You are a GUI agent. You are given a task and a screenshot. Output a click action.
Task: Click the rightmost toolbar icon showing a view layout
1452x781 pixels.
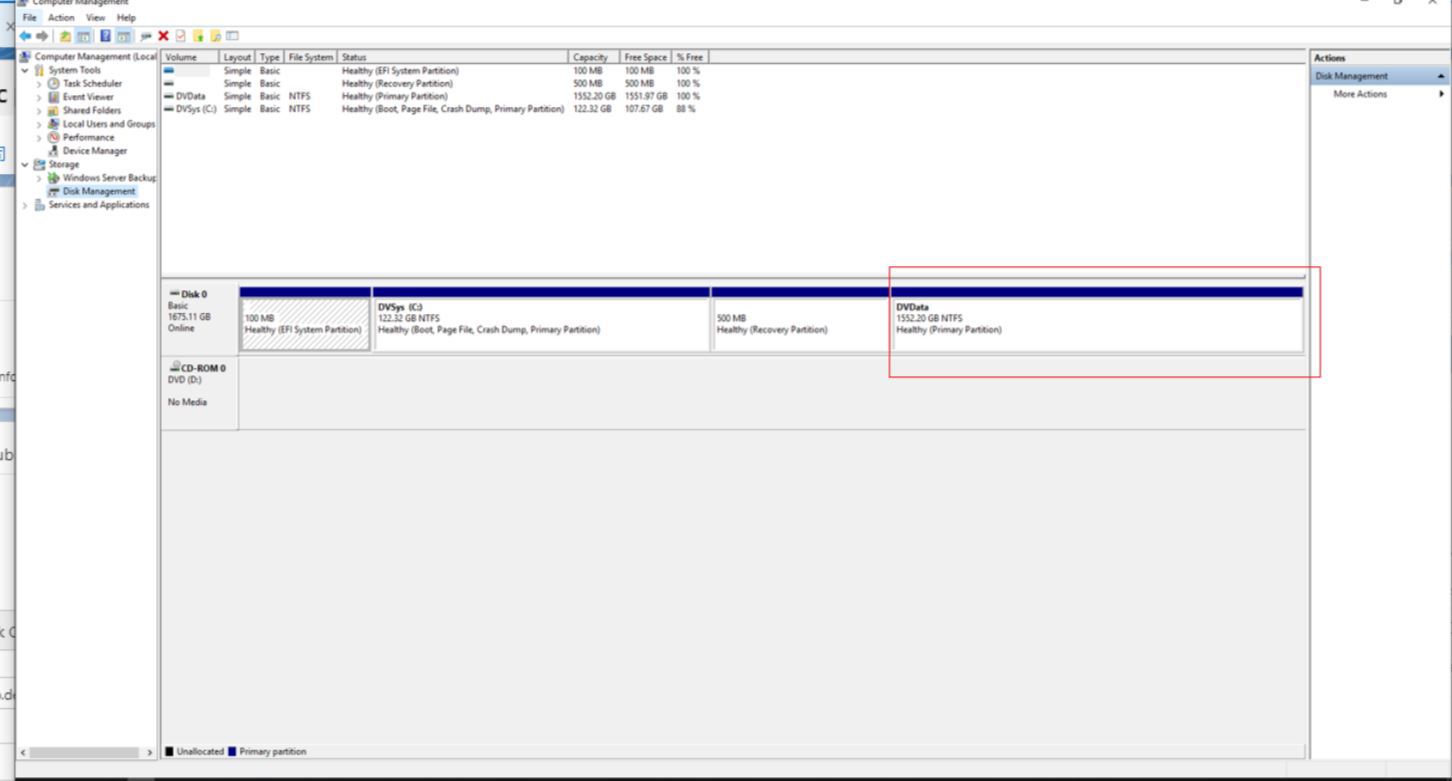(232, 36)
